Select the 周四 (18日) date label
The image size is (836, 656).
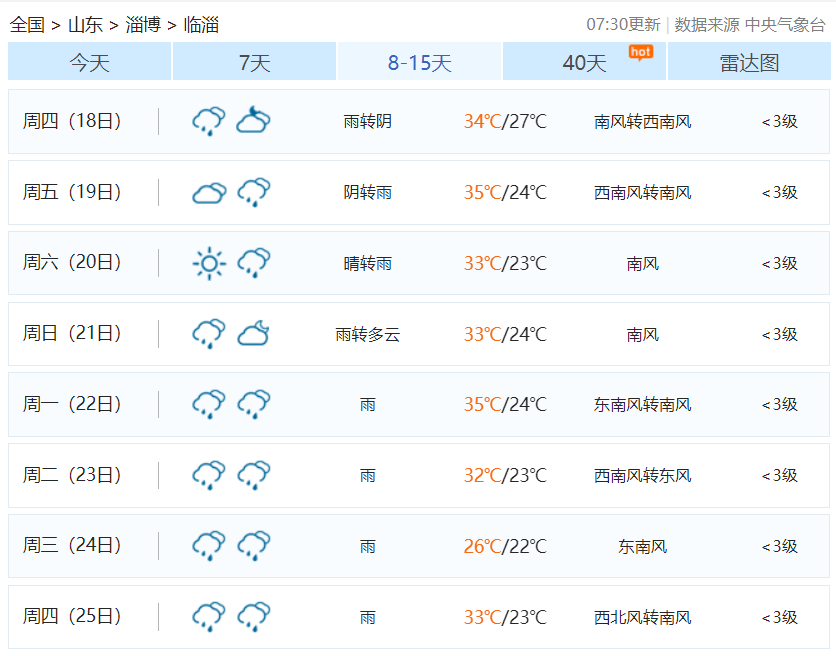[72, 121]
